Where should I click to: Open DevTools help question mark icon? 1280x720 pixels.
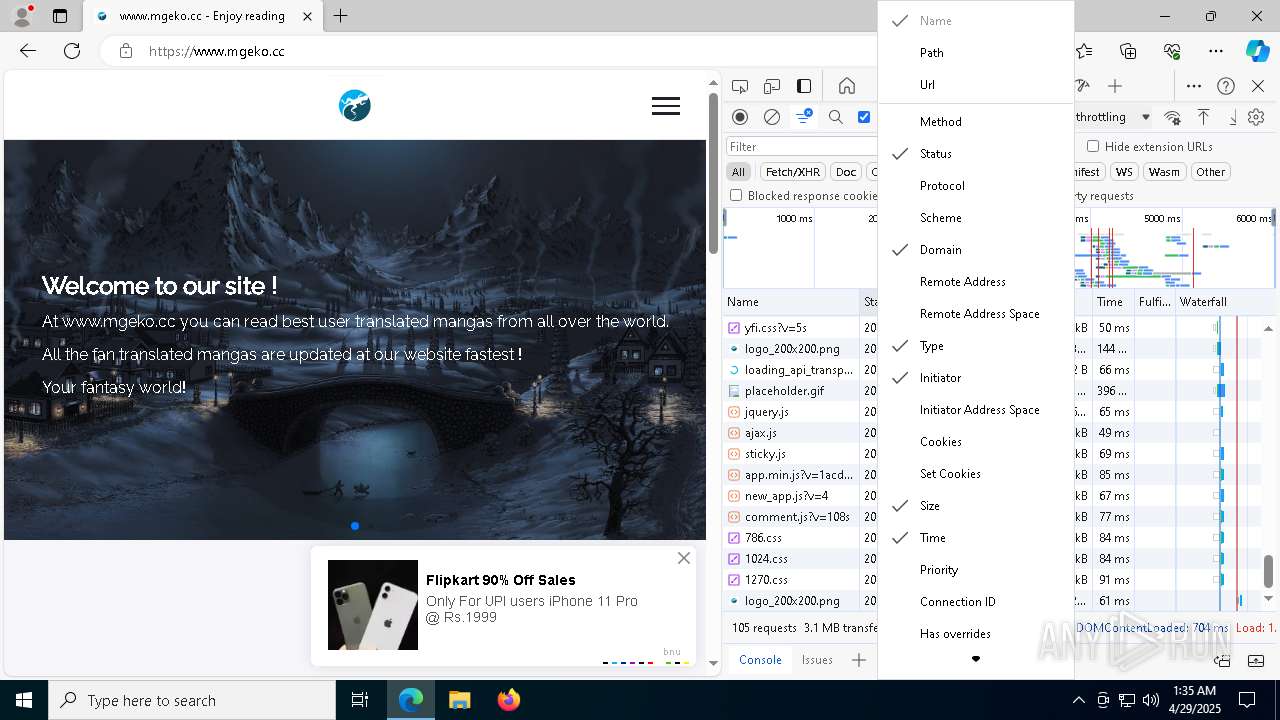coord(1226,86)
